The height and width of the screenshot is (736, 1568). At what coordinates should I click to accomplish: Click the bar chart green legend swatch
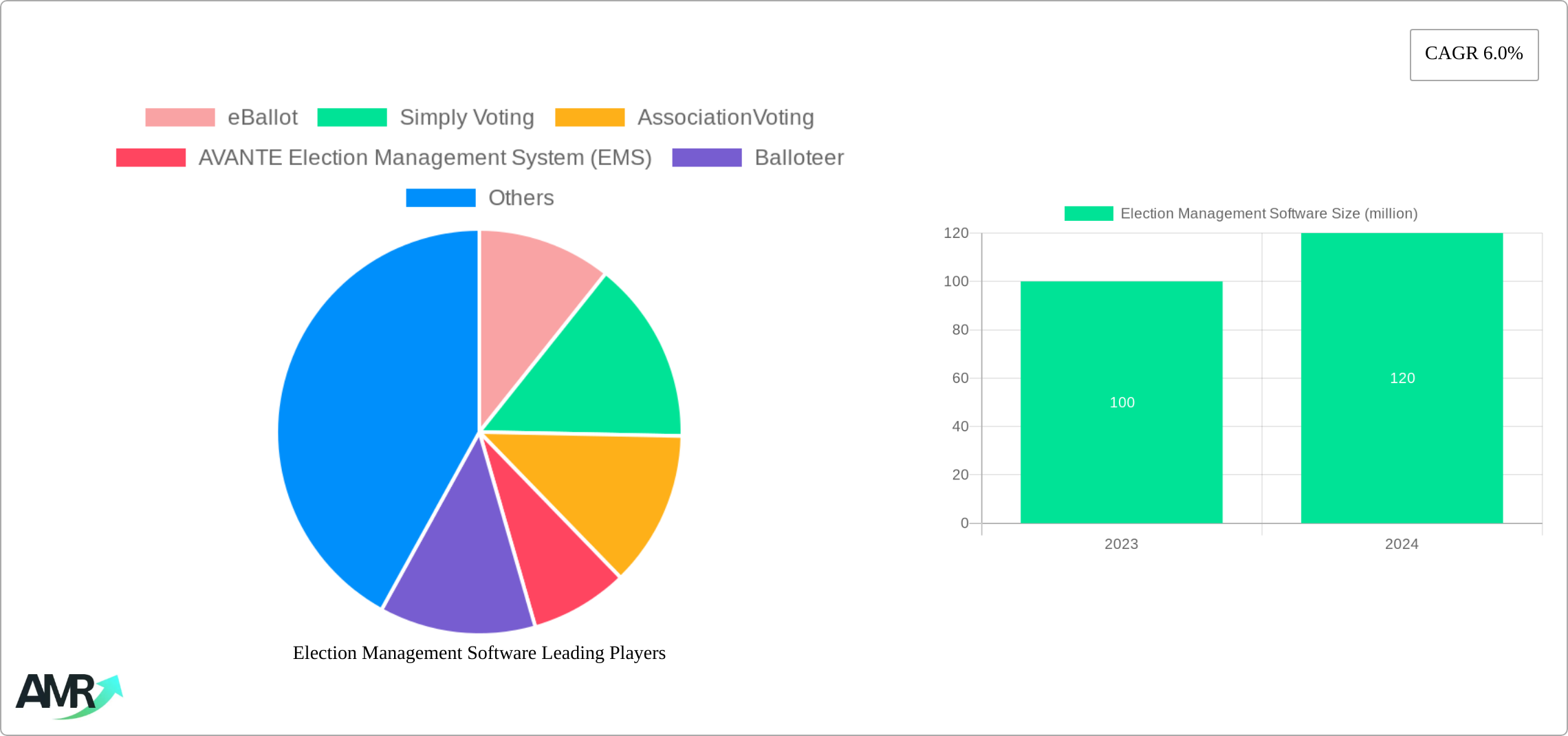tap(1089, 213)
